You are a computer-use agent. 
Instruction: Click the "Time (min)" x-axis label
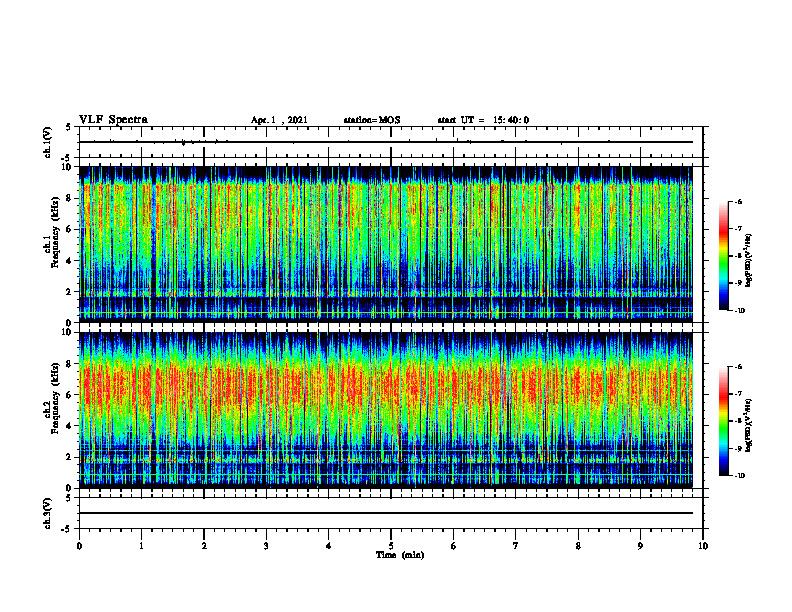click(x=400, y=555)
